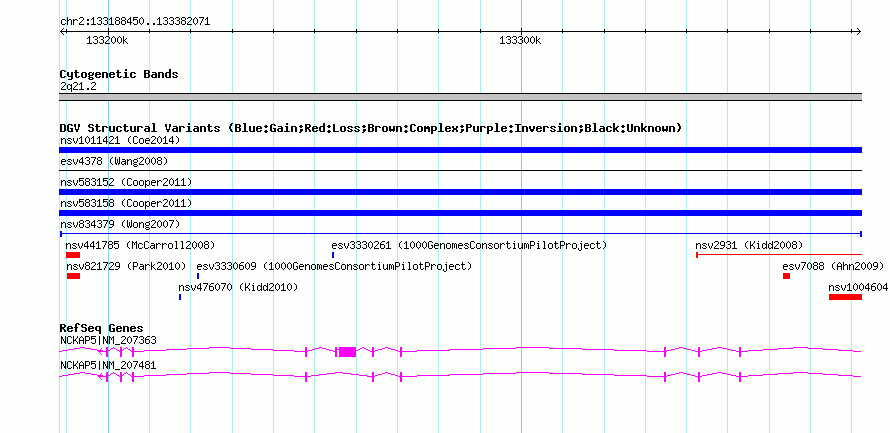Open nsv834379 (Wong2007) variant label

pos(120,224)
